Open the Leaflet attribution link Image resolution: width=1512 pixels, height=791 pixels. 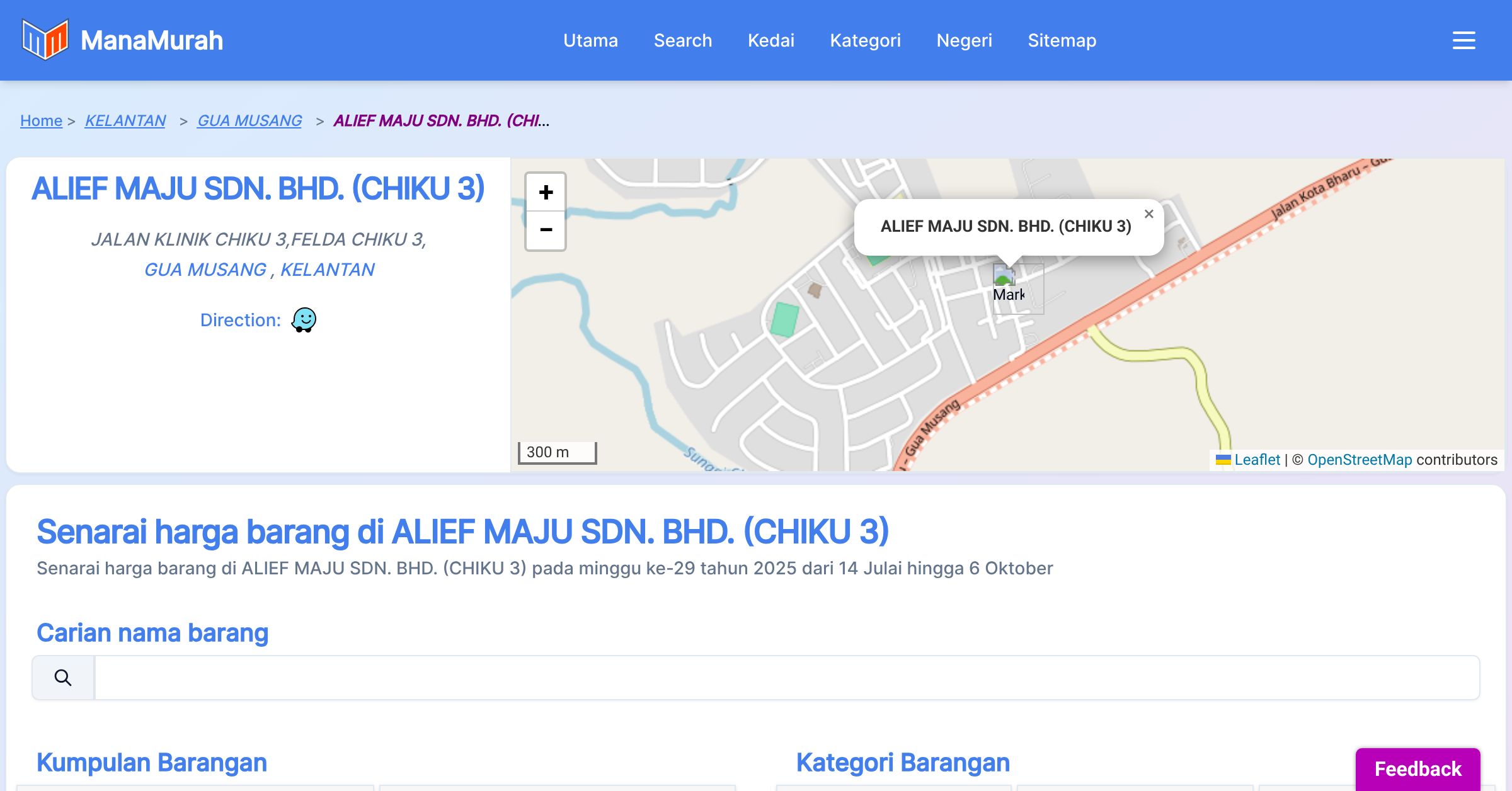pyautogui.click(x=1256, y=460)
